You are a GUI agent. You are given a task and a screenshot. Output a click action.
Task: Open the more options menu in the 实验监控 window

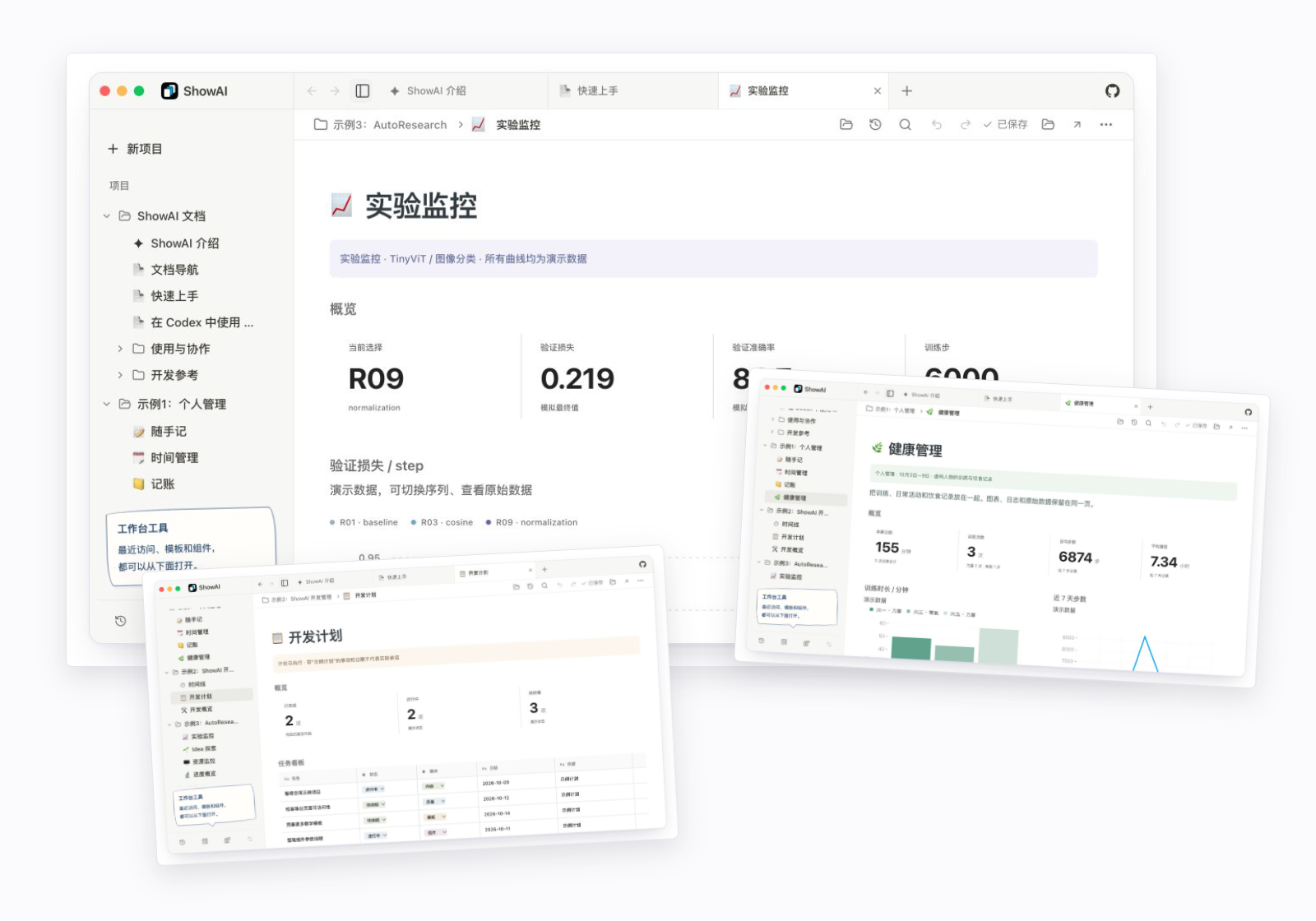tap(1106, 125)
